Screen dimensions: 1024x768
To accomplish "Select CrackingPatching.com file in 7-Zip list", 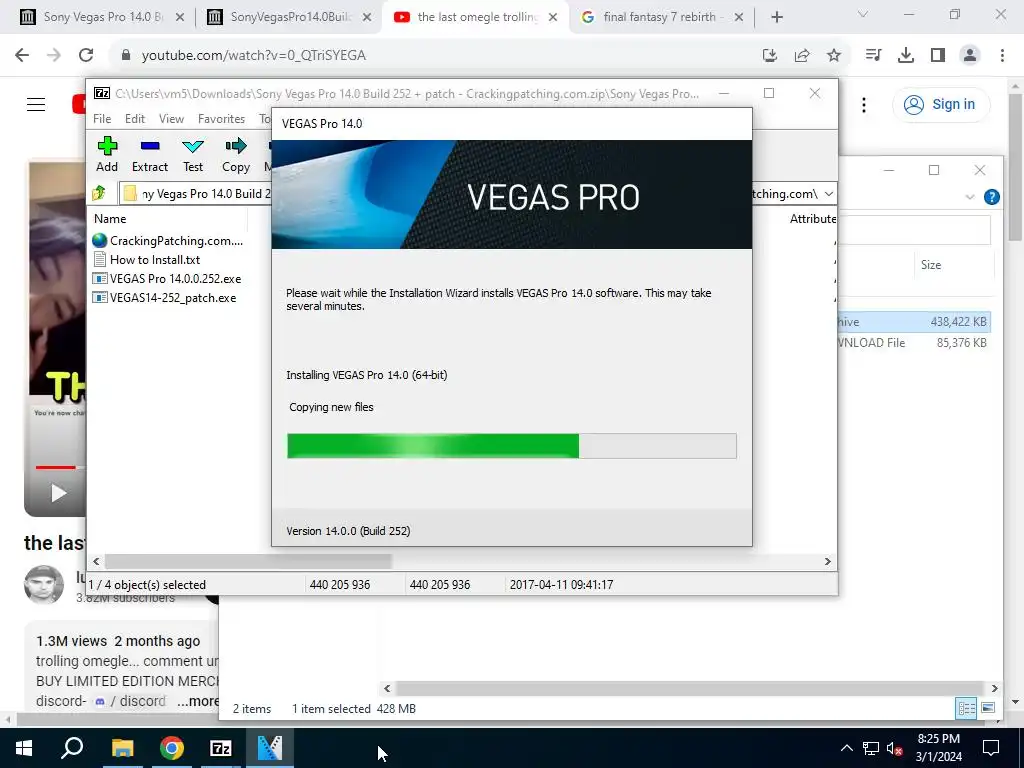I will pyautogui.click(x=168, y=241).
